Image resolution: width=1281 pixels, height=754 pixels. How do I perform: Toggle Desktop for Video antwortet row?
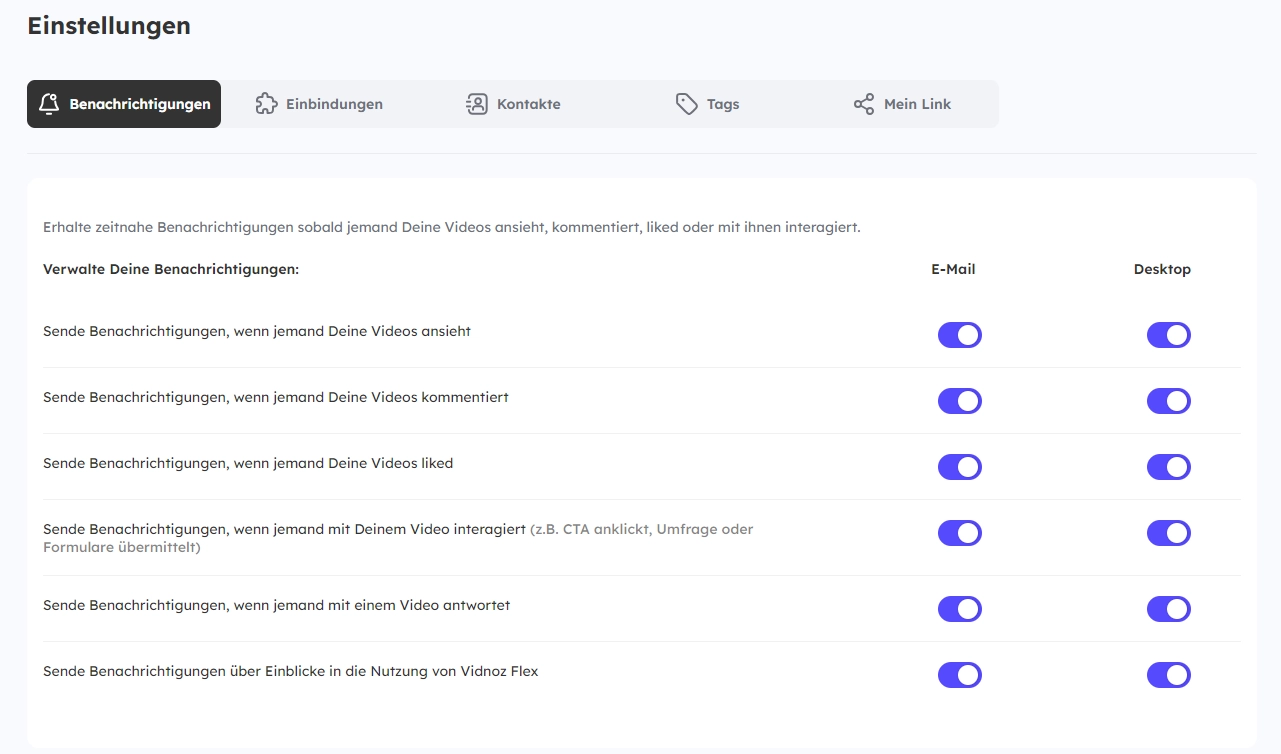click(1169, 609)
